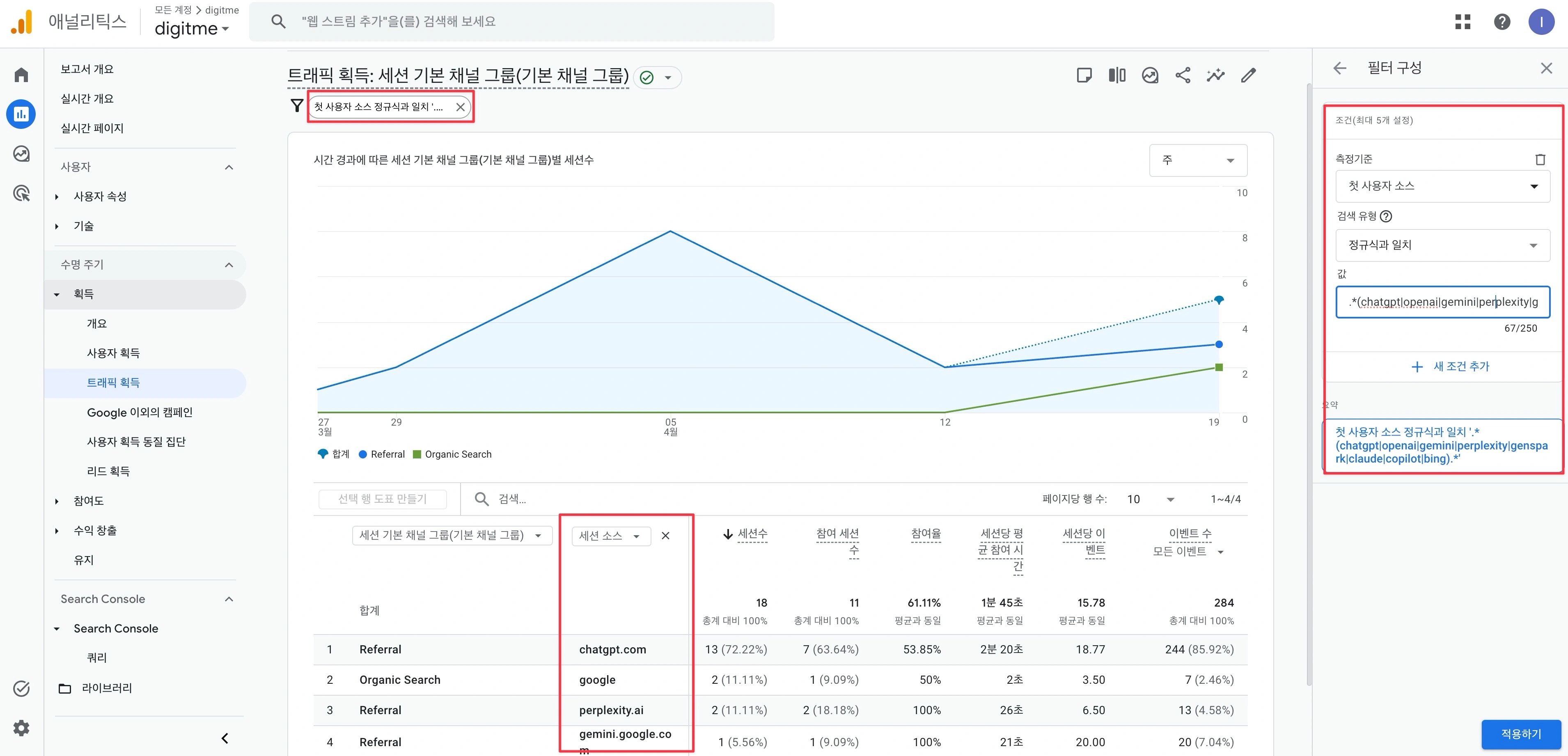Open the Explore icon in left rail

pos(21,153)
